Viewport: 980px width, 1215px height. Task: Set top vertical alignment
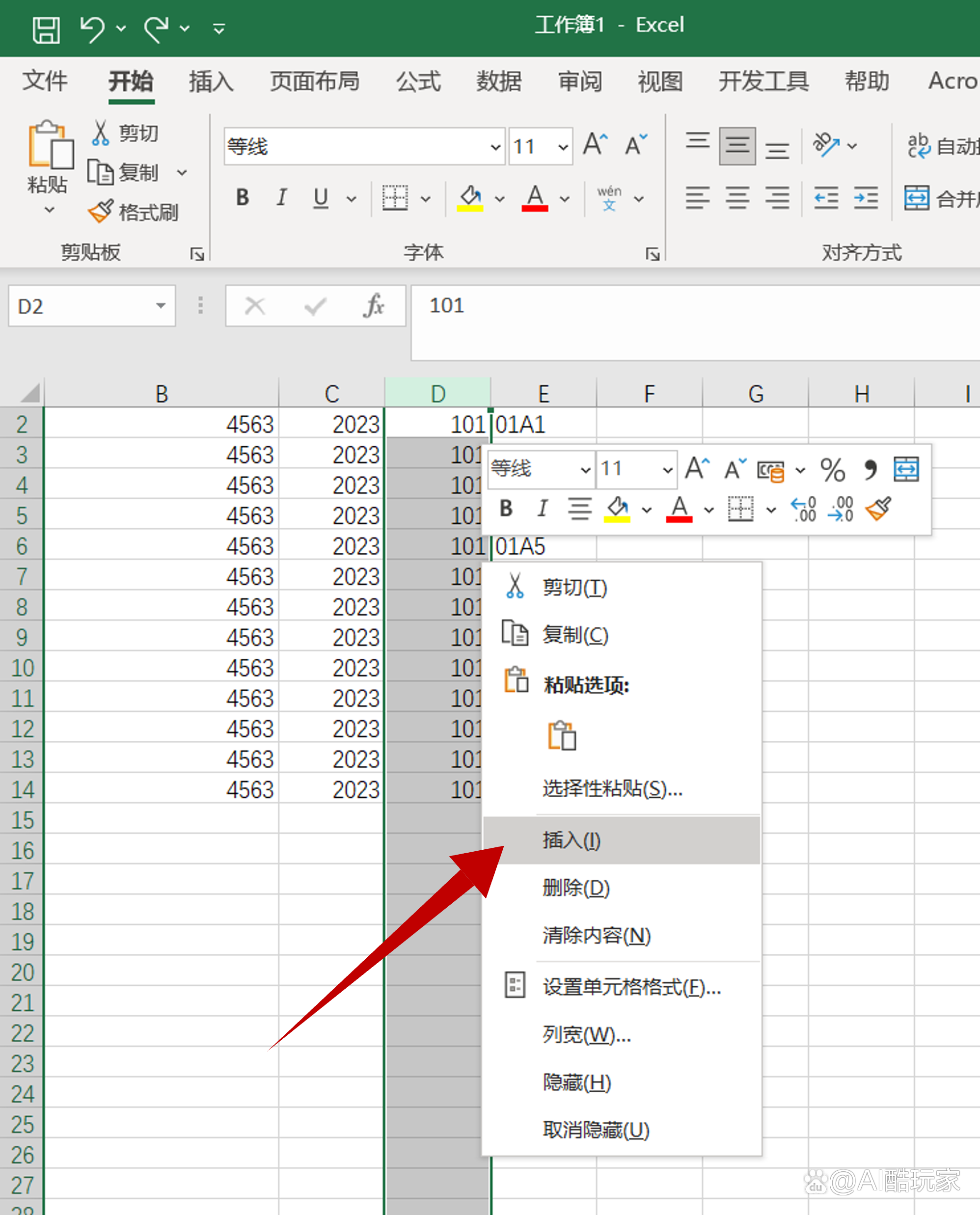[697, 141]
